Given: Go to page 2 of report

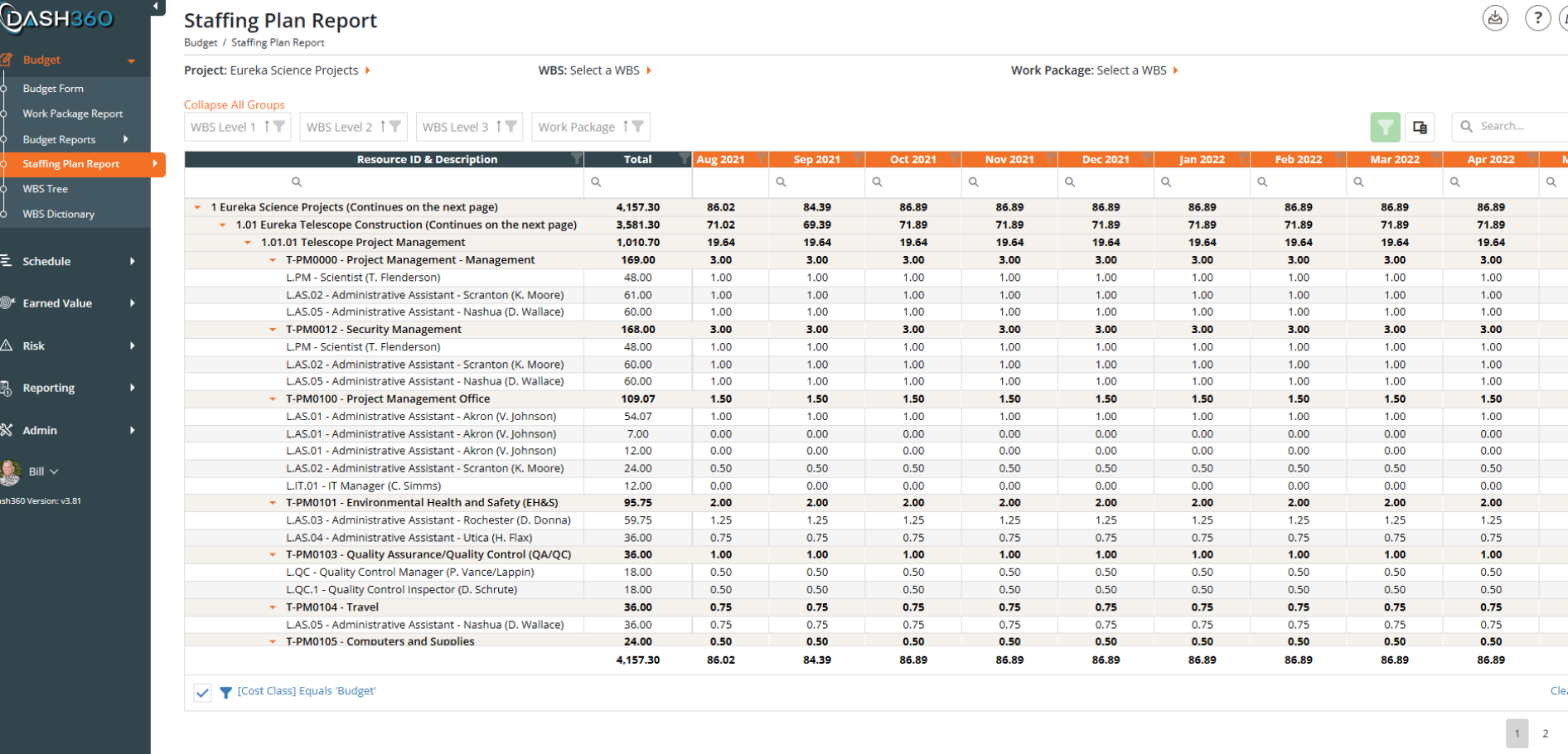Looking at the screenshot, I should 1545,733.
